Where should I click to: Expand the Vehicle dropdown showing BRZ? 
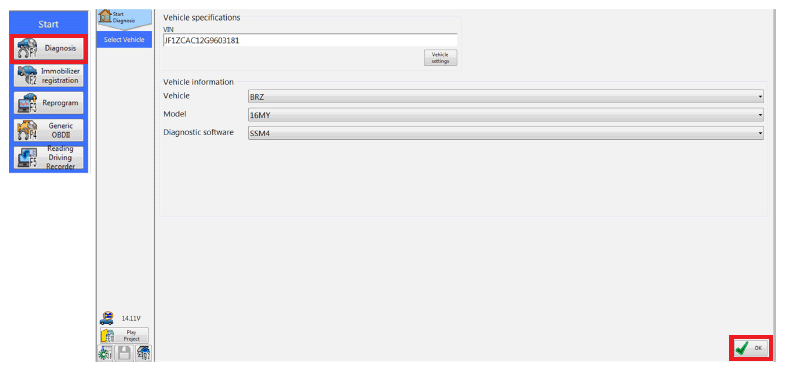coord(506,96)
